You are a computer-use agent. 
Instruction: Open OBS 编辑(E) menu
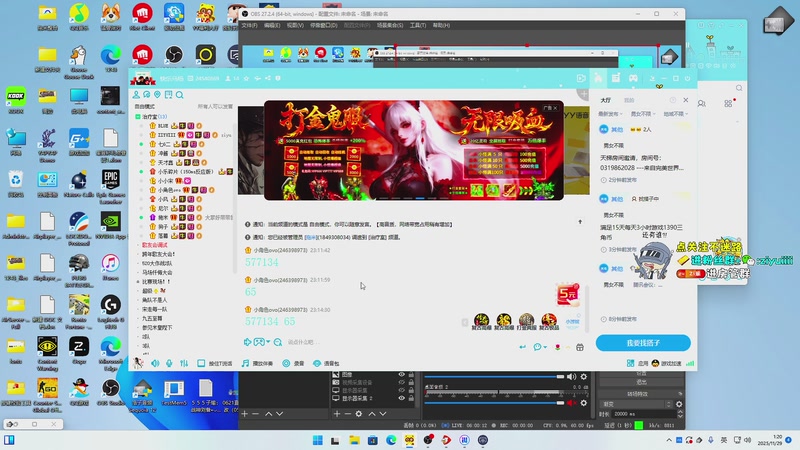click(x=272, y=25)
